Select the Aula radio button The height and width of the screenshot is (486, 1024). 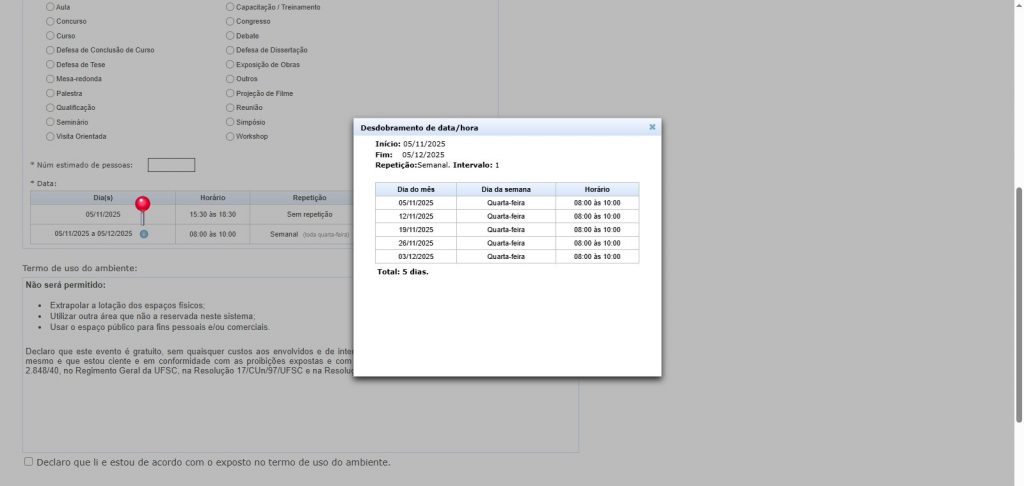tap(50, 7)
